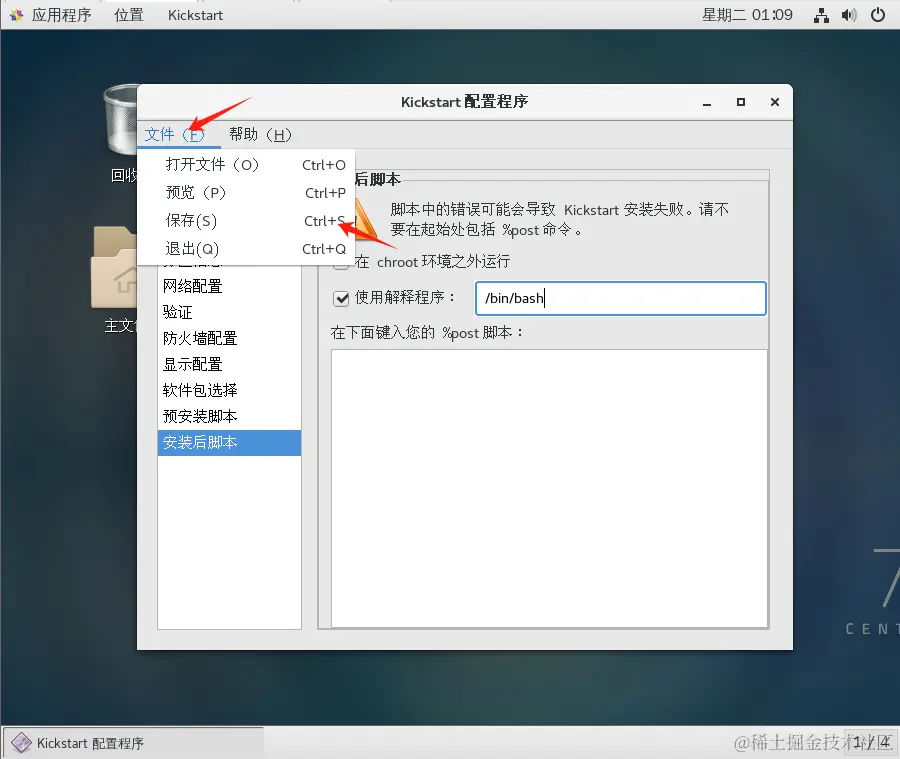Select 显示配置 in the sidebar list
Image resolution: width=900 pixels, height=759 pixels.
coord(229,365)
